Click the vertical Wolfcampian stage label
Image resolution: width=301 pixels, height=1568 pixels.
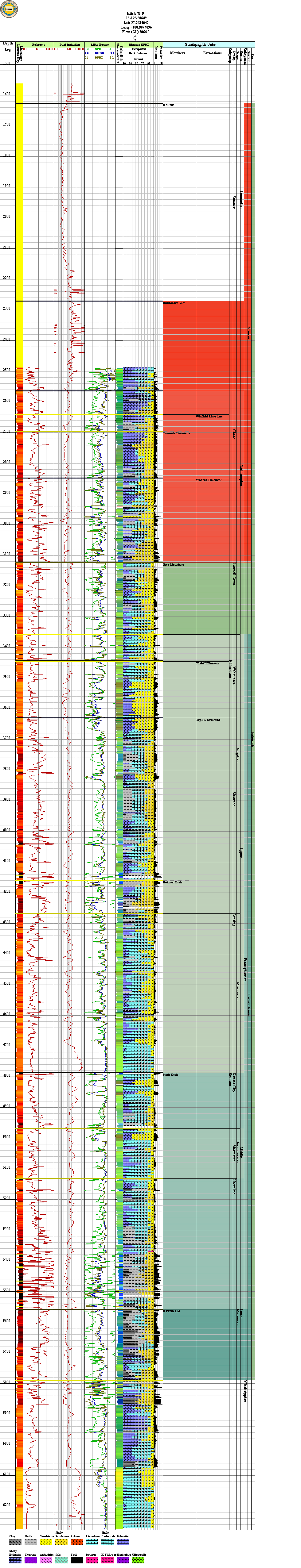(x=241, y=475)
